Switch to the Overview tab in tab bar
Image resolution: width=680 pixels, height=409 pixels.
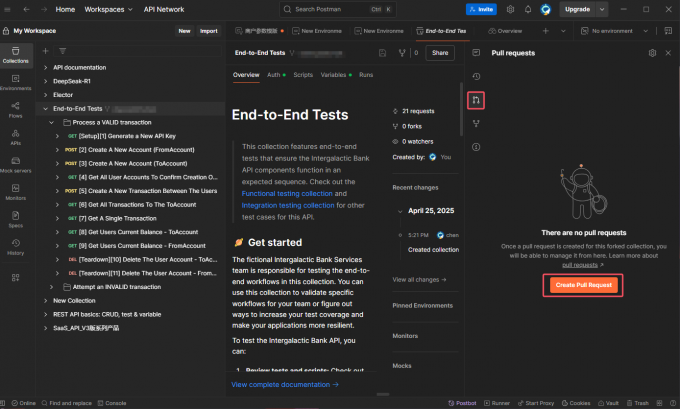505,31
